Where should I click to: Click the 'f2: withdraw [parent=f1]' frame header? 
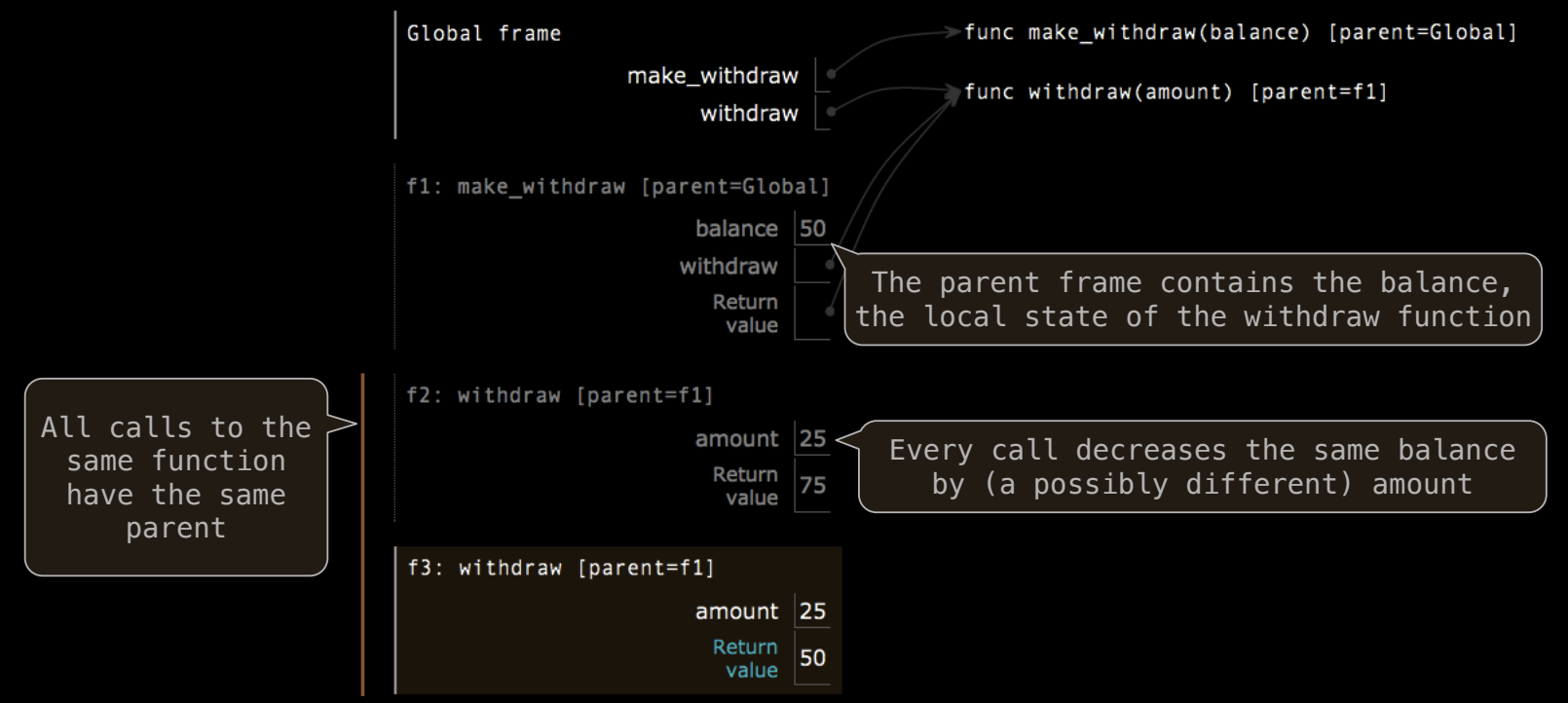pos(560,395)
